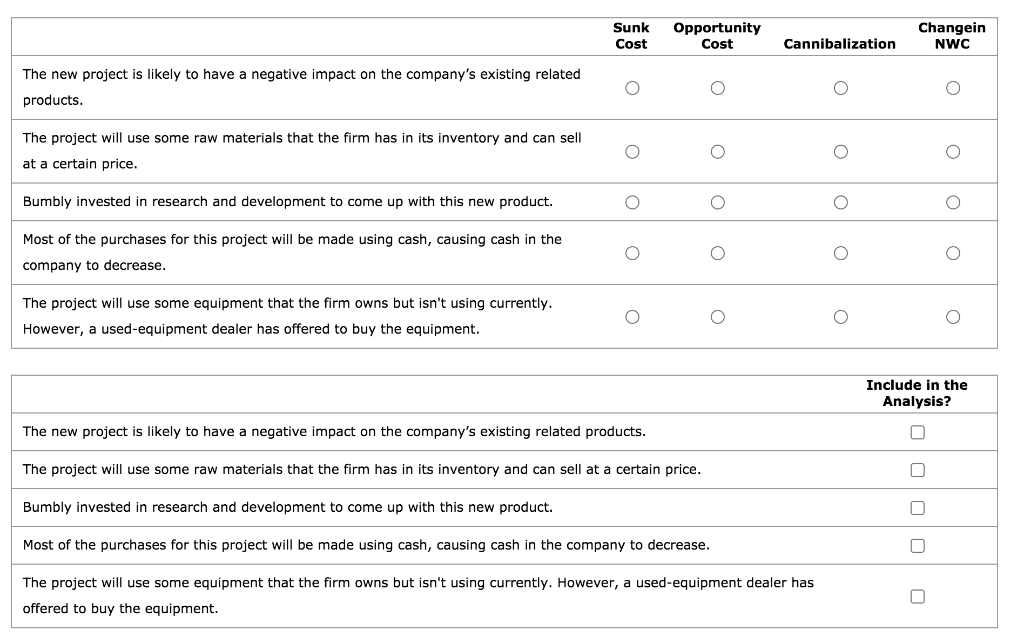The width and height of the screenshot is (1024, 637).
Task: Choose Change in NWC for cash purchases row
Action: coord(953,253)
